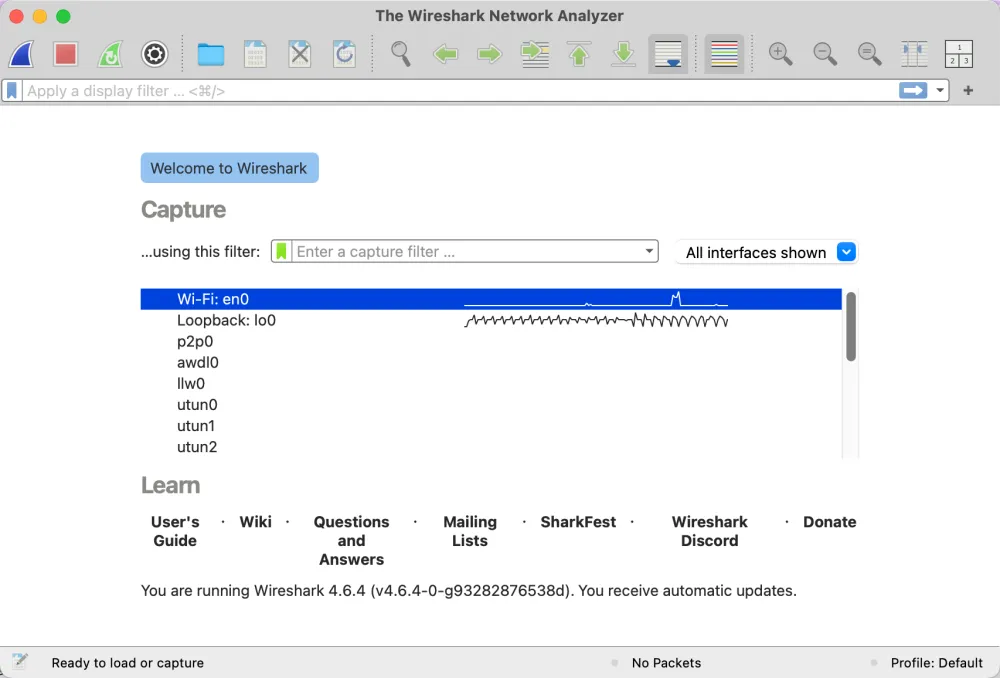This screenshot has height=678, width=1000.
Task: Select Wi-Fi: en0 interface
Action: (491, 299)
